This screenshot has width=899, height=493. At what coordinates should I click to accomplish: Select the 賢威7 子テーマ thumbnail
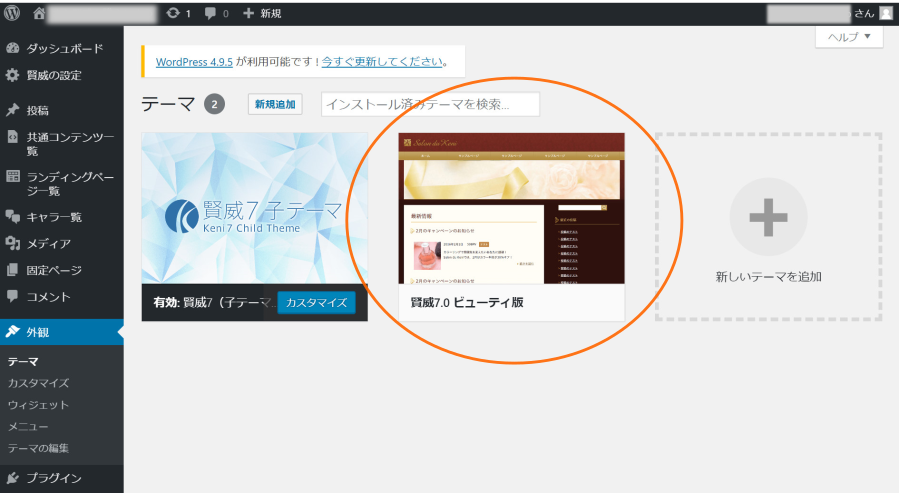pos(255,208)
